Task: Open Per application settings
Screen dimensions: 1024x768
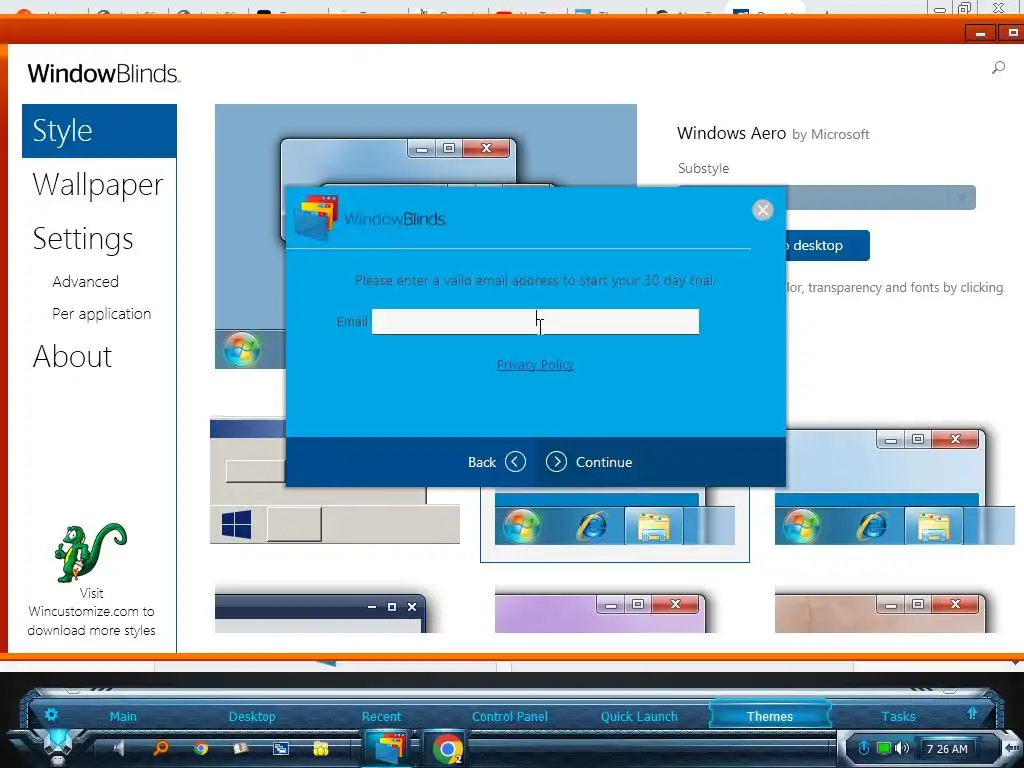Action: pos(101,313)
